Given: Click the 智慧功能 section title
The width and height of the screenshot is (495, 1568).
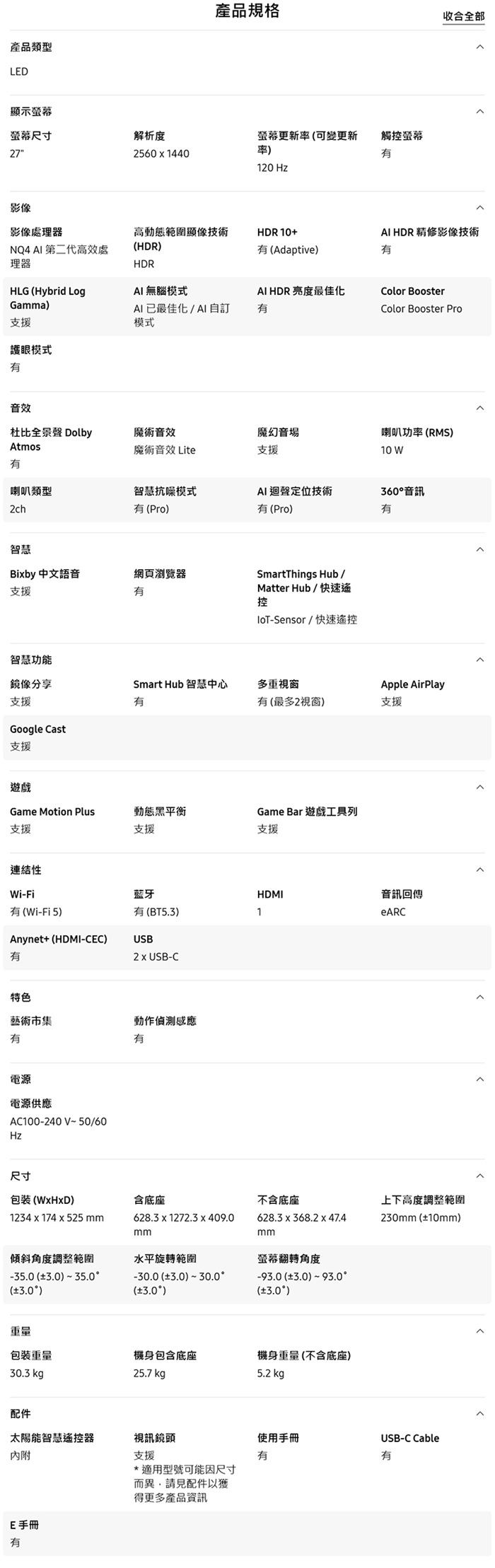Looking at the screenshot, I should coord(31,660).
